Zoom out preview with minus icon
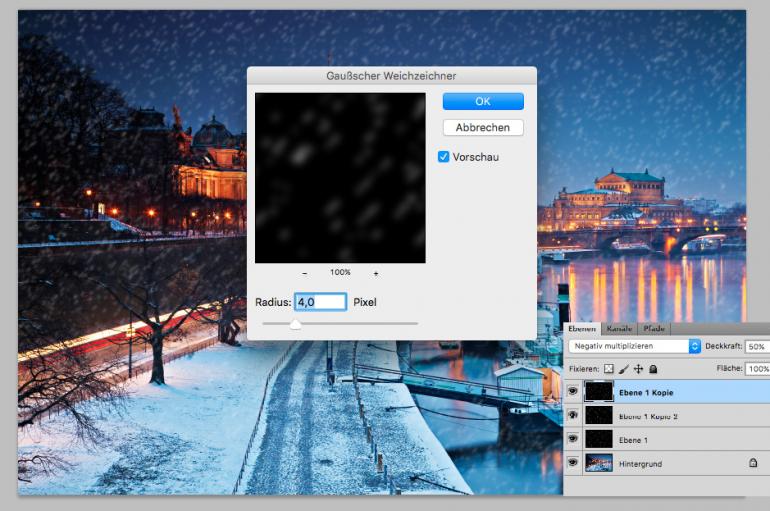The image size is (770, 511). pyautogui.click(x=305, y=273)
